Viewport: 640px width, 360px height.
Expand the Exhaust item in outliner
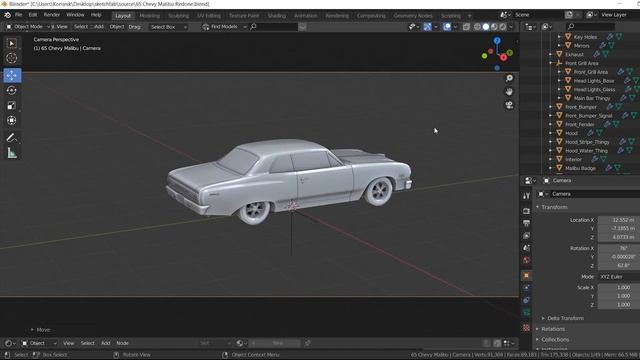coord(550,54)
